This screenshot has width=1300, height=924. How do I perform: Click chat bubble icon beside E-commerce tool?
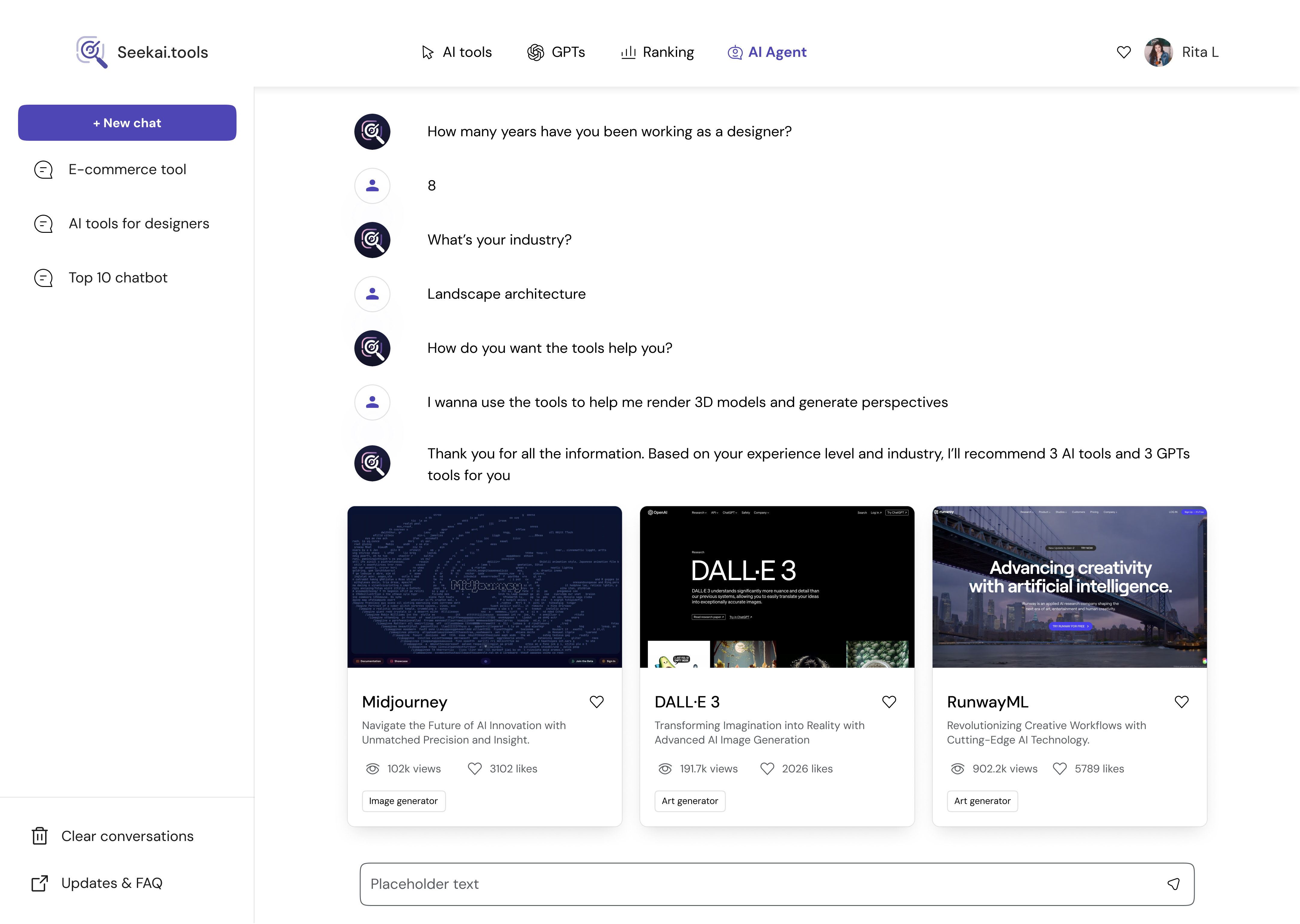click(43, 170)
